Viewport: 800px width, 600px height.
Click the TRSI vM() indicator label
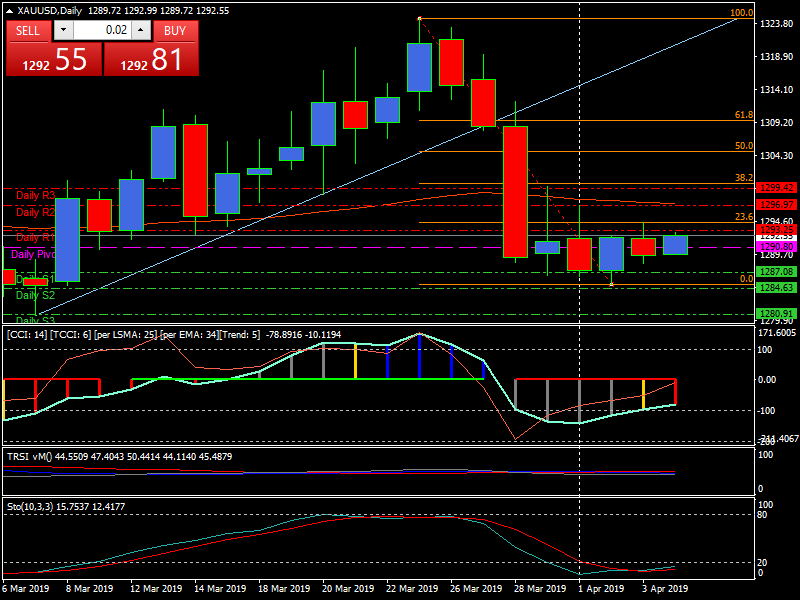coord(29,456)
